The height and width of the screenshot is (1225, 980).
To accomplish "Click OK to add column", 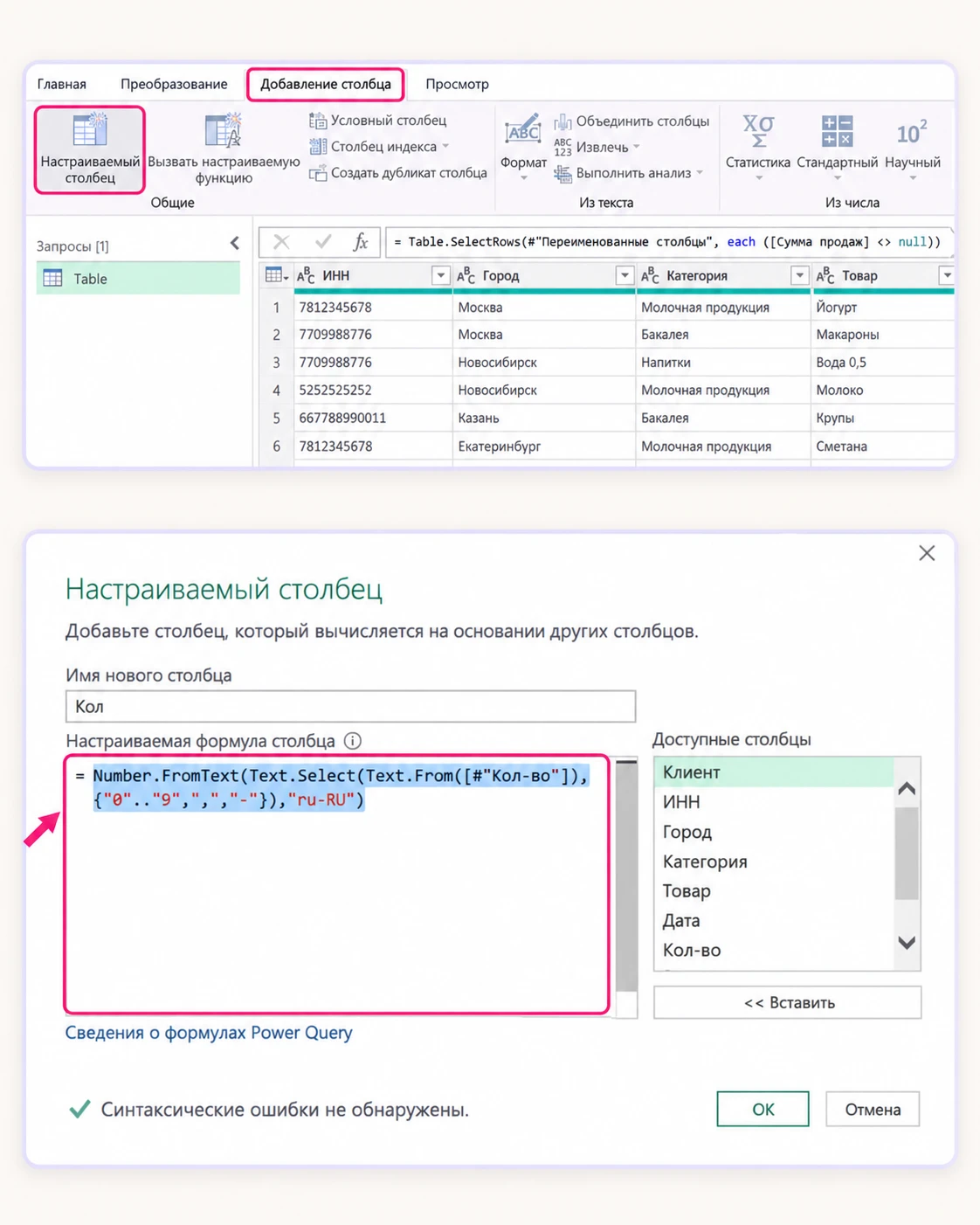I will [763, 1109].
